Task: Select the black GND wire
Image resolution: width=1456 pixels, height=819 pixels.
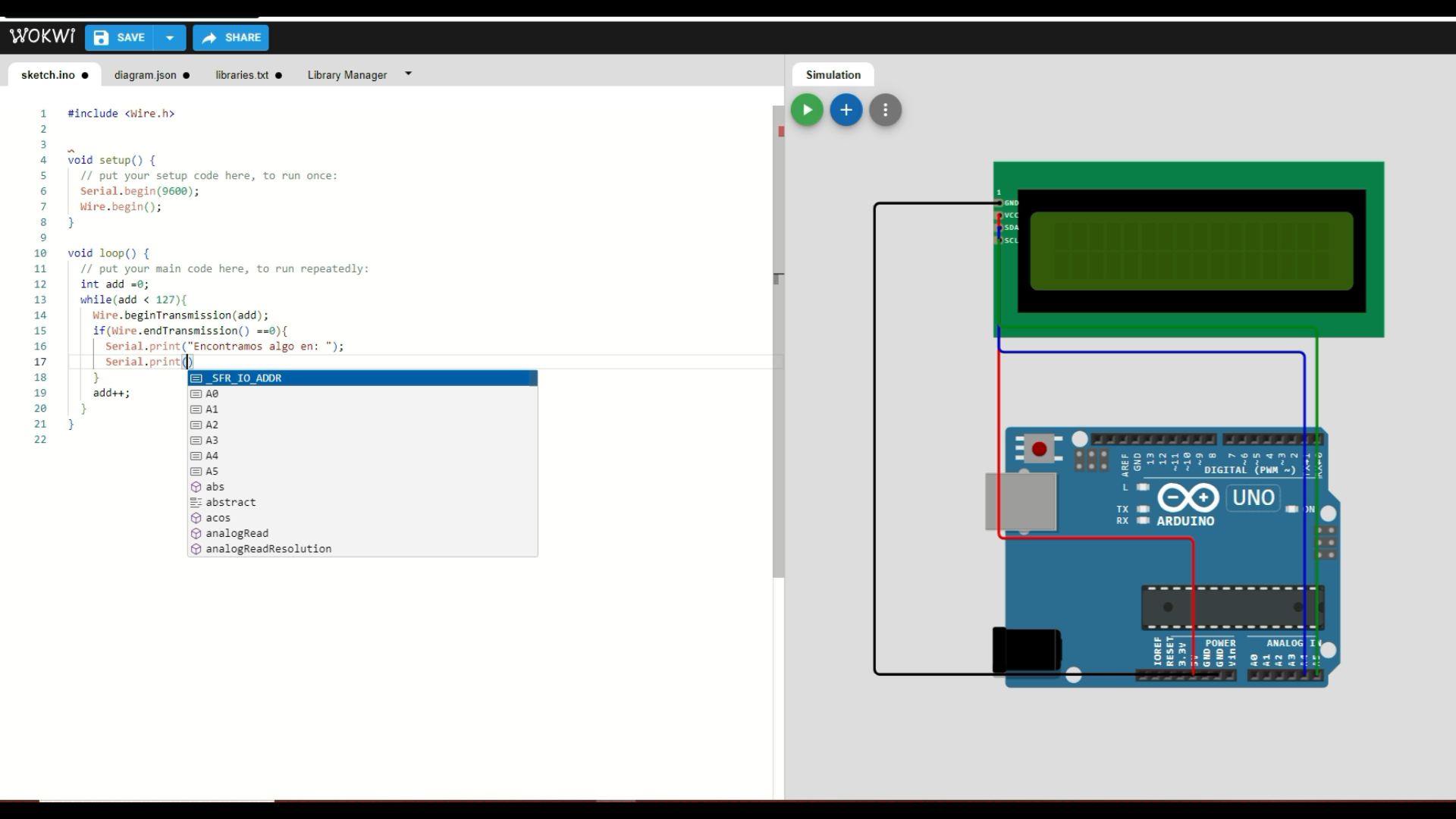Action: 875,440
